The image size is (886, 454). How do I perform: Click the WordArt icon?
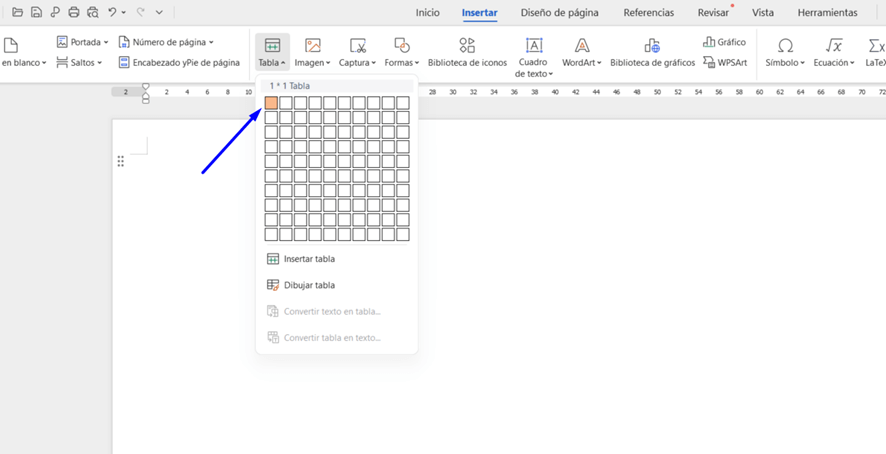click(582, 45)
